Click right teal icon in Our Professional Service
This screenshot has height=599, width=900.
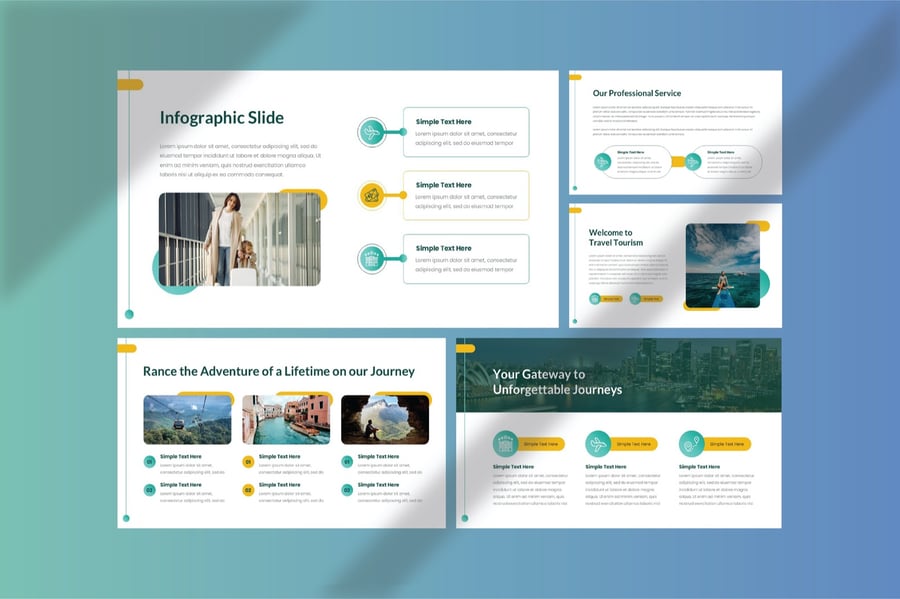(x=692, y=161)
